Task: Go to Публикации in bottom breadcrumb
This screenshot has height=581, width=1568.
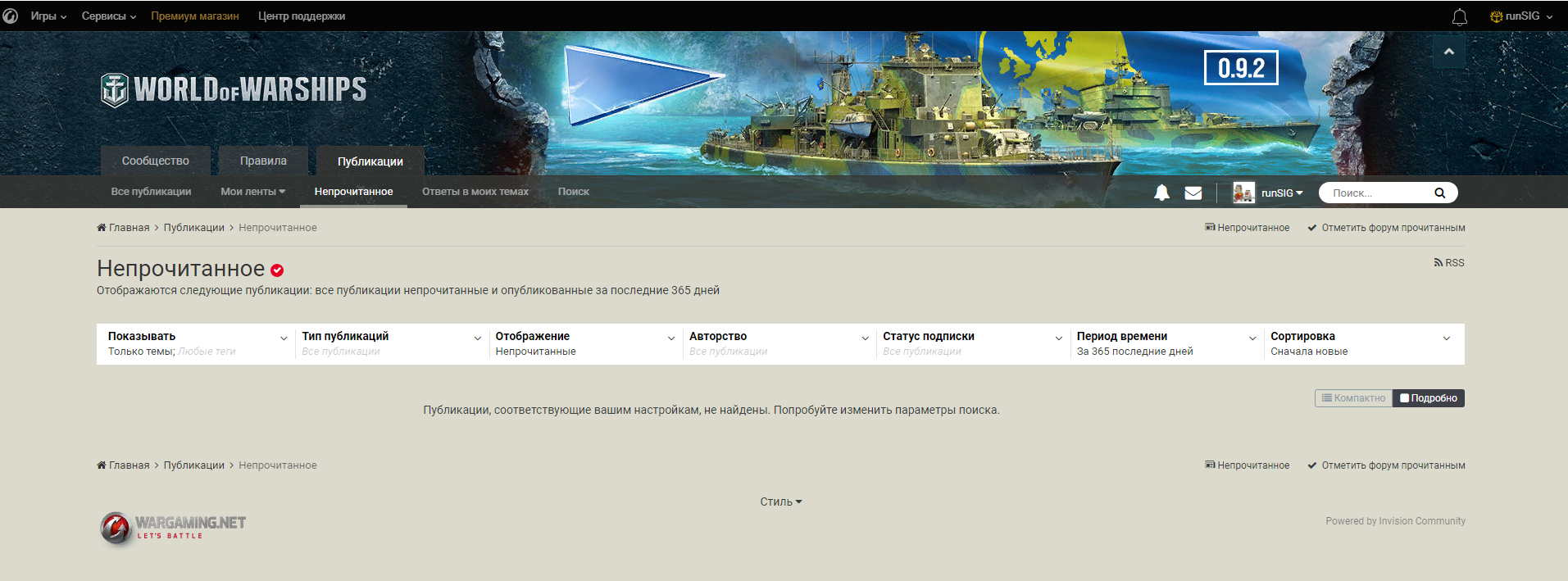Action: coord(194,465)
